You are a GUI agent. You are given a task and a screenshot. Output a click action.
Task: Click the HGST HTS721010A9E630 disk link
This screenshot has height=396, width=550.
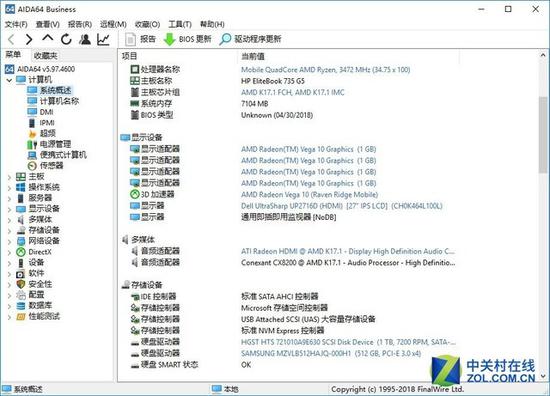[x=348, y=342]
